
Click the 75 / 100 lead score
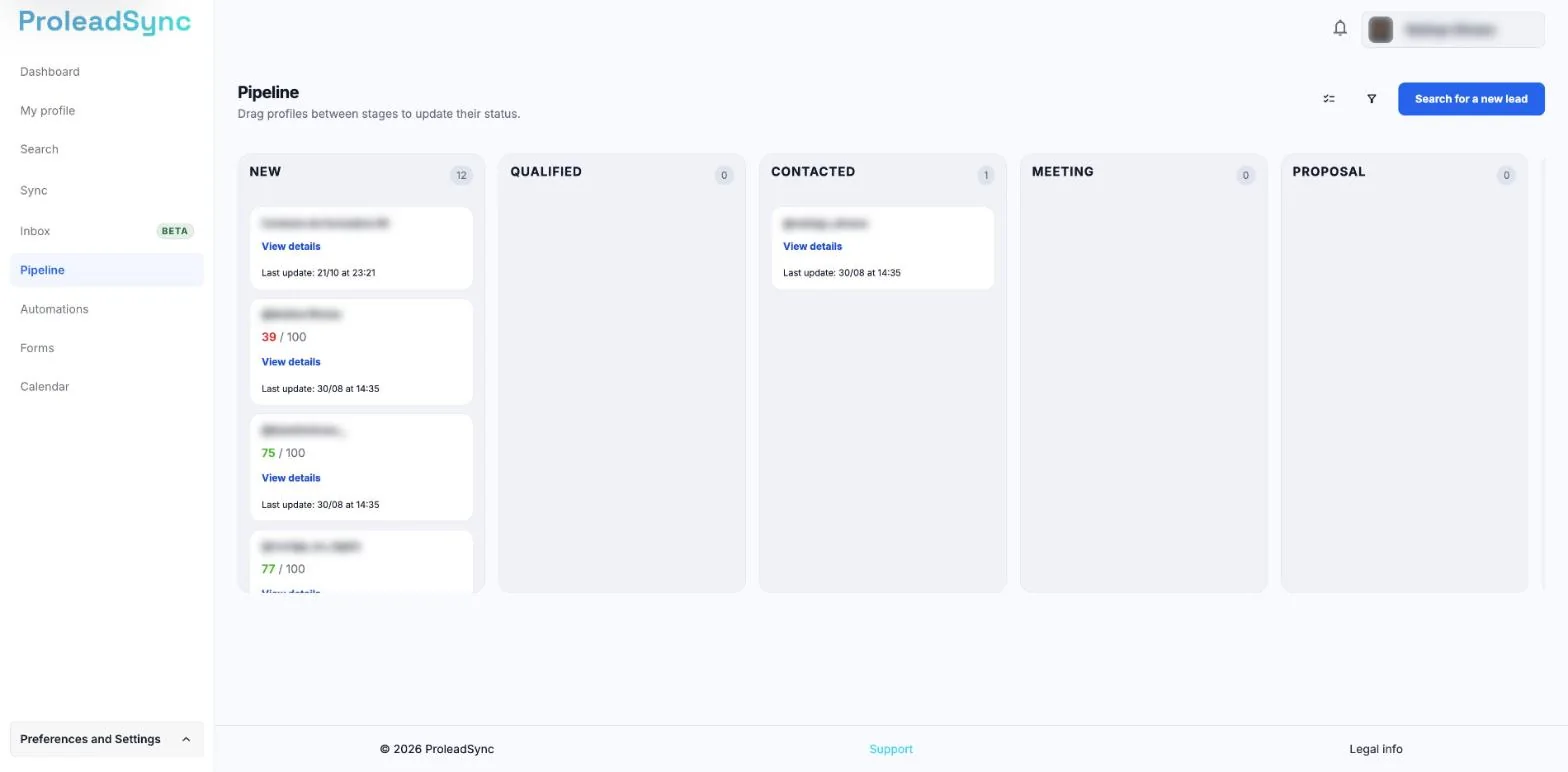tap(284, 453)
